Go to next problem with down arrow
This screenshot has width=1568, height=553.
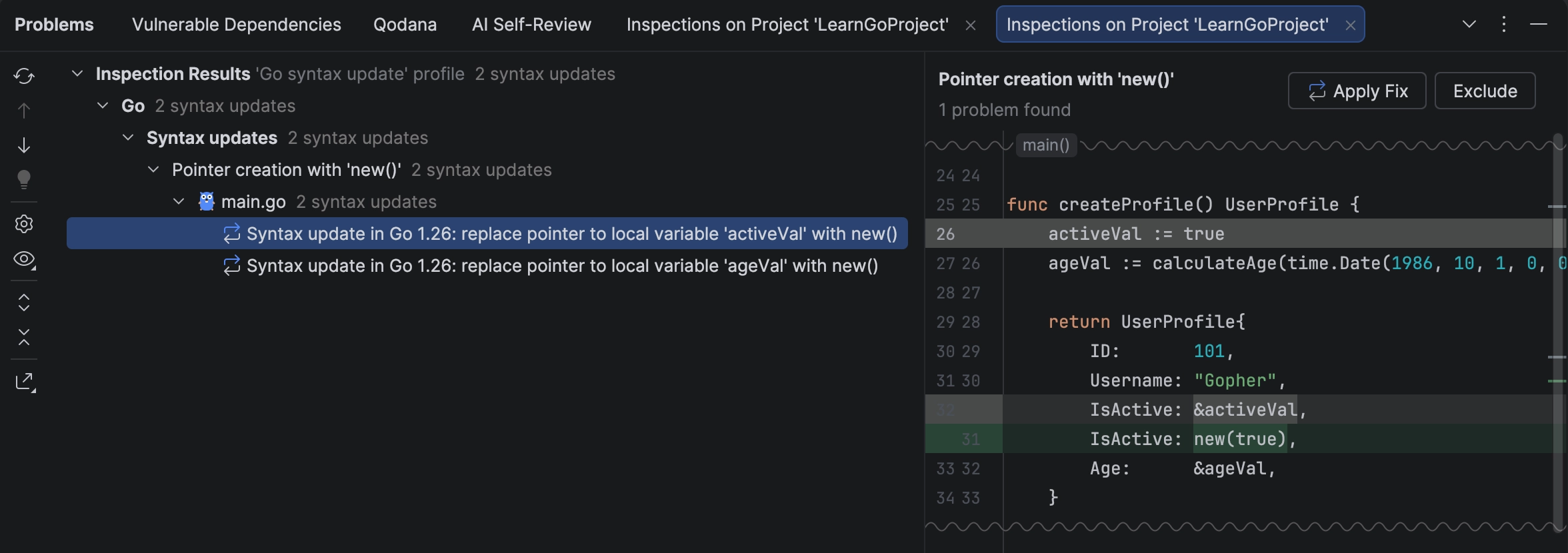[24, 145]
